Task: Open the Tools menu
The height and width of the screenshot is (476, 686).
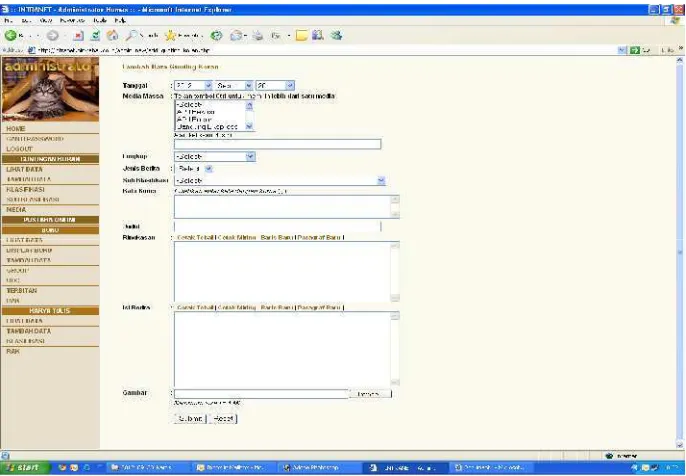Action: click(x=100, y=21)
